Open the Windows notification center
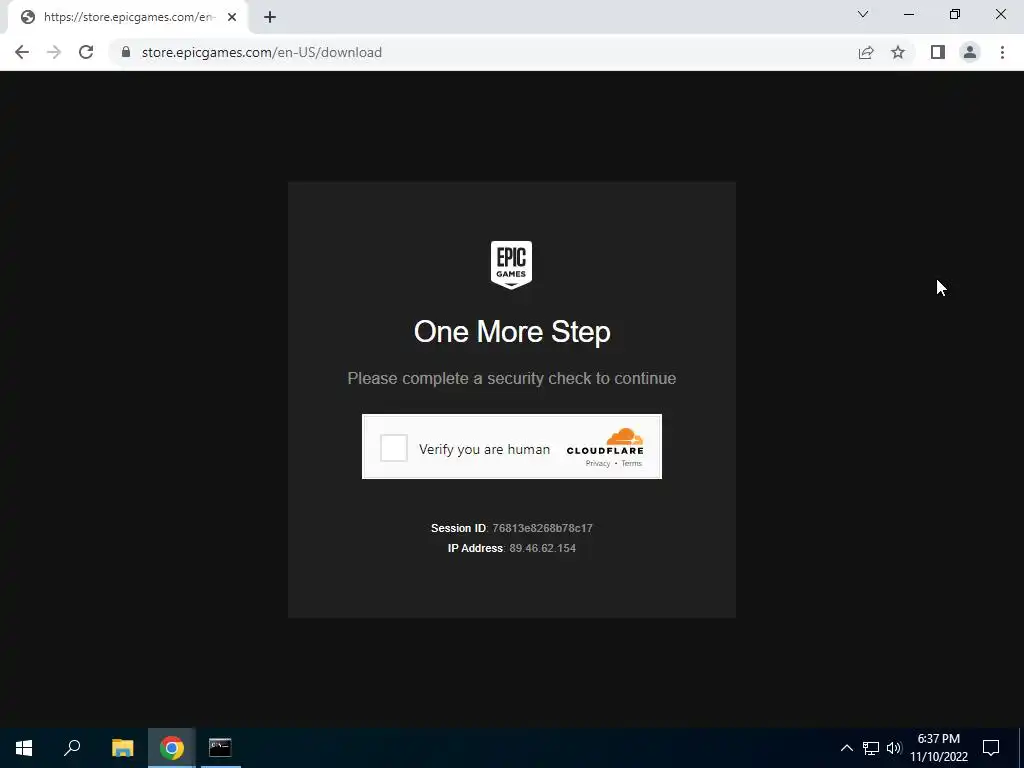Screen dimensions: 1024x768 click(x=991, y=748)
